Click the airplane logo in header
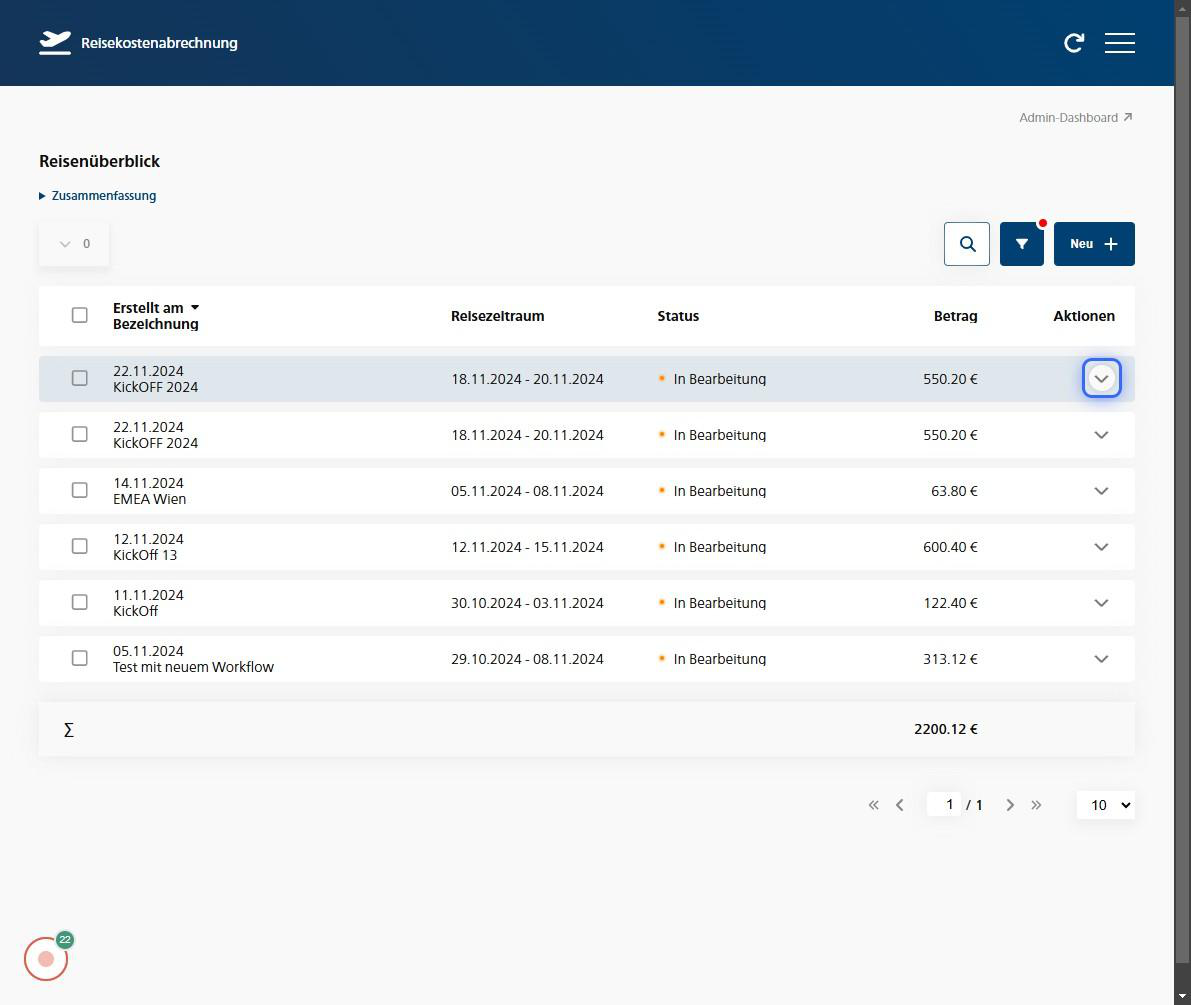Viewport: 1191px width, 1005px height. click(x=55, y=43)
